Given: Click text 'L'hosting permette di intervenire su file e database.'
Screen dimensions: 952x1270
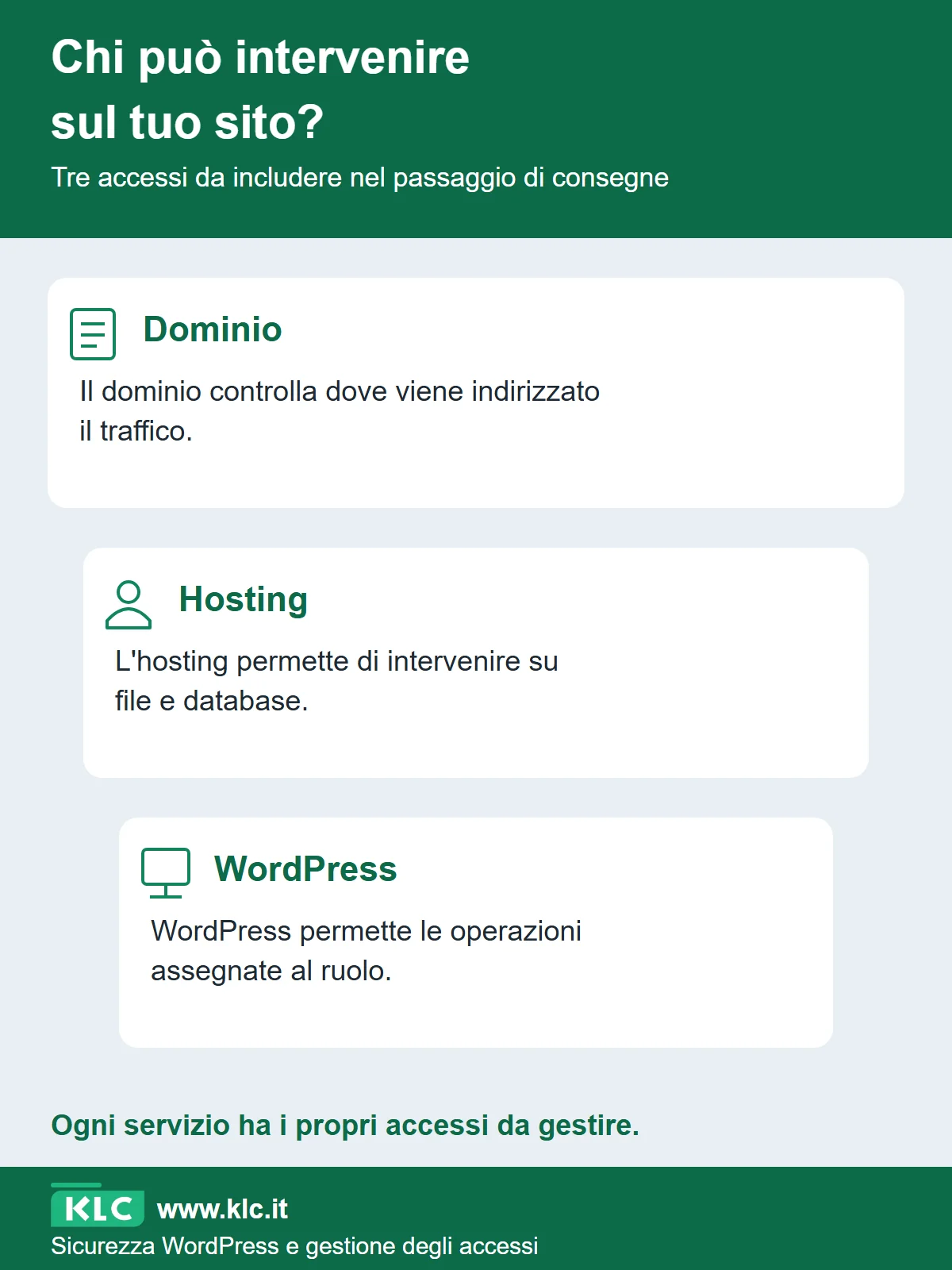Looking at the screenshot, I should pyautogui.click(x=336, y=681).
